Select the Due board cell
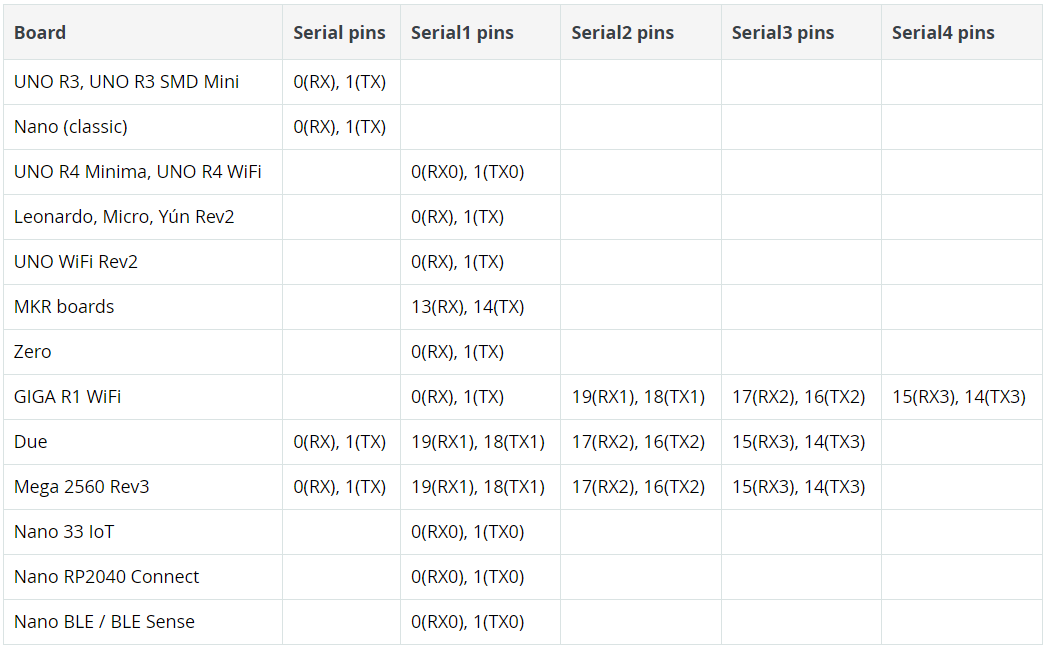Viewport: 1046px width, 649px height. tap(31, 442)
